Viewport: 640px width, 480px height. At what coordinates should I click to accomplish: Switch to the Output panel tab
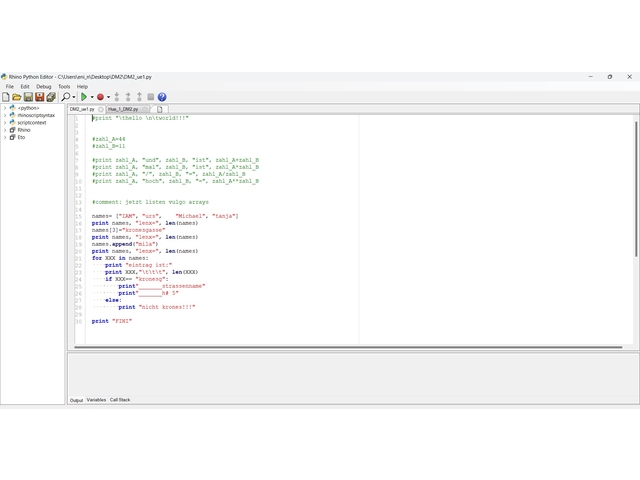click(76, 400)
